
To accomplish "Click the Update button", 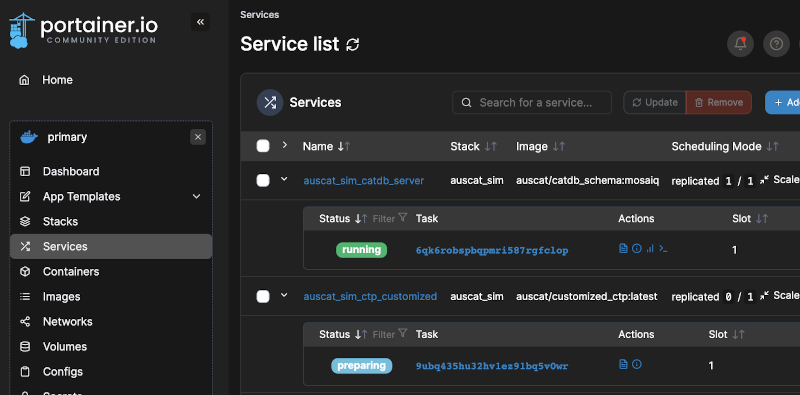I will [655, 103].
